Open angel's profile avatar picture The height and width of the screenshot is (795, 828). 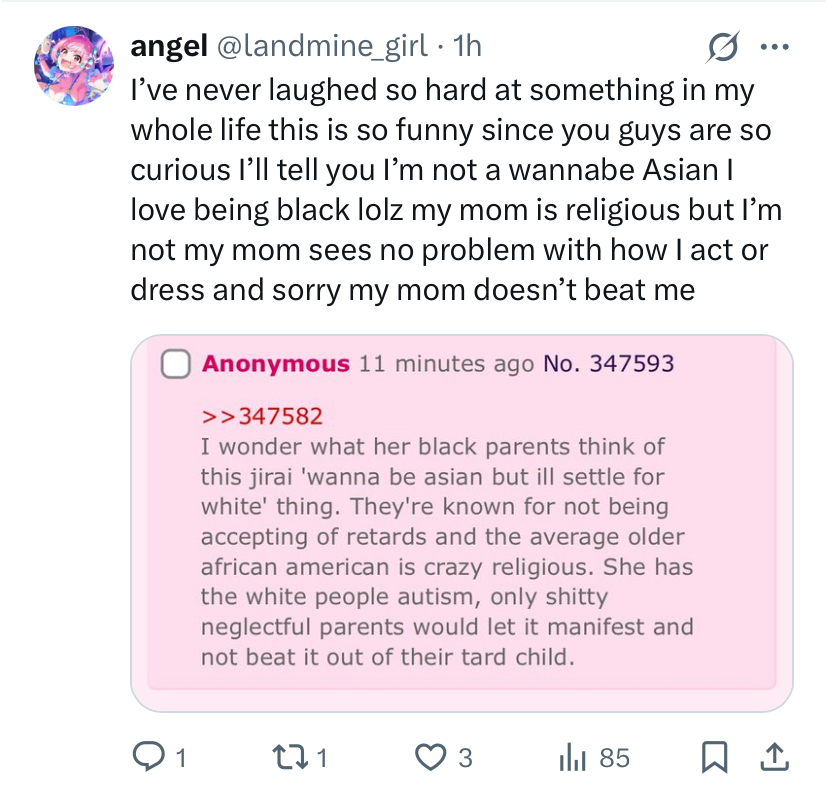click(74, 65)
